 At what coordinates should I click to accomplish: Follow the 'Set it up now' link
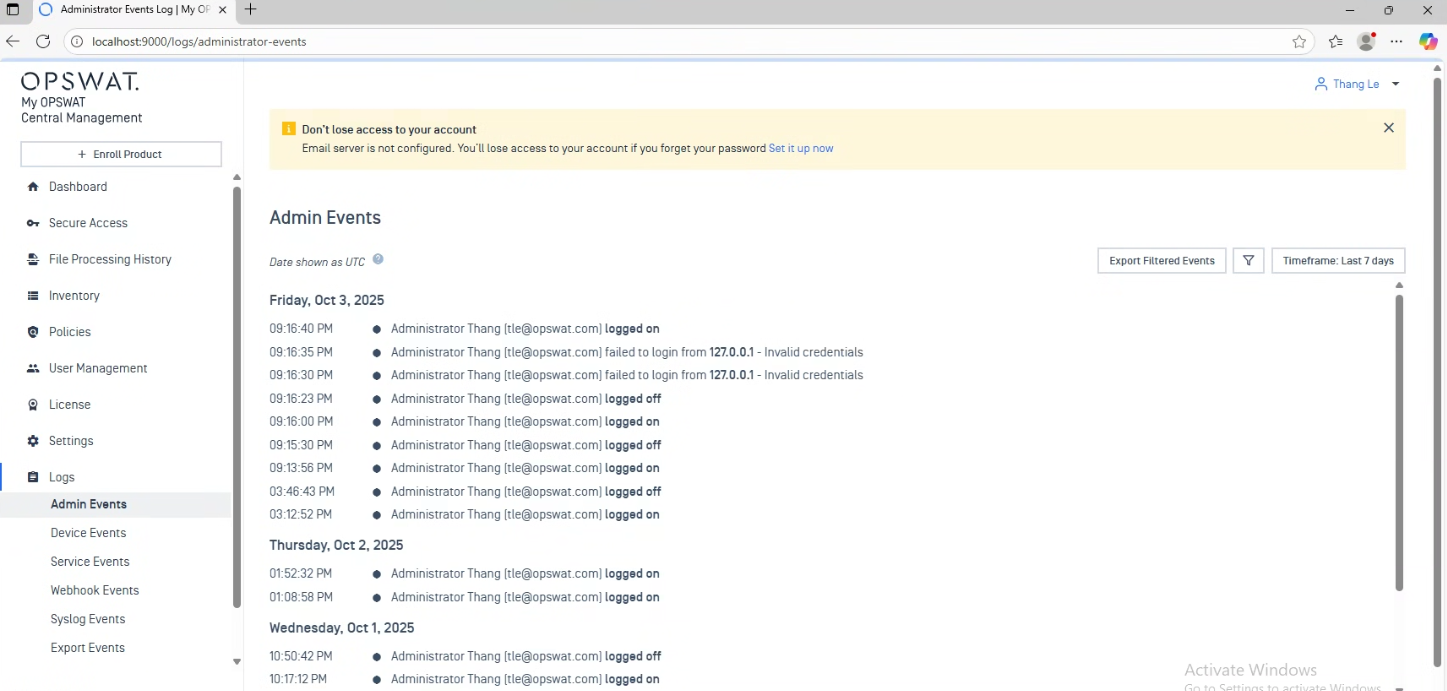800,148
